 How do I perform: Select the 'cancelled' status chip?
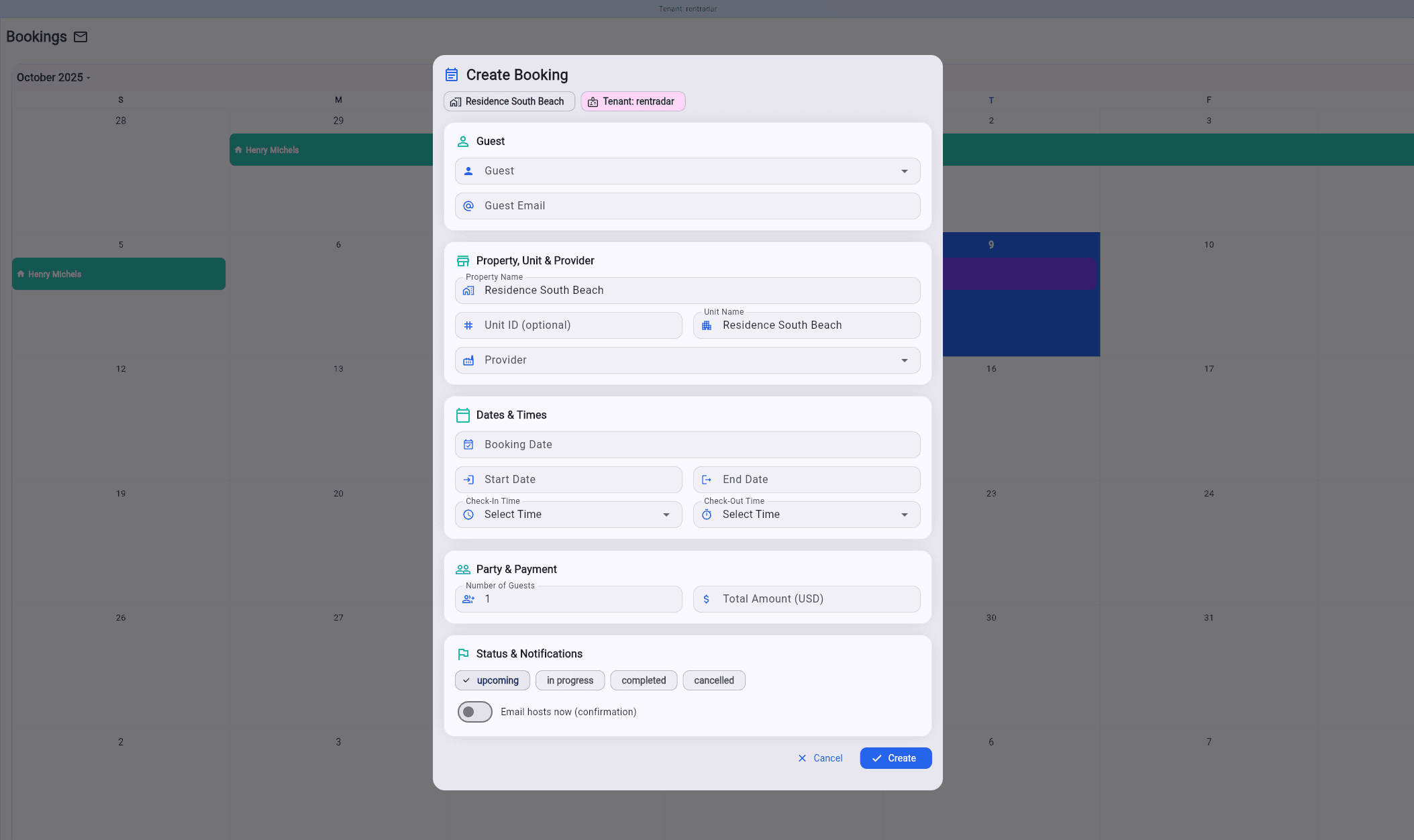[713, 680]
